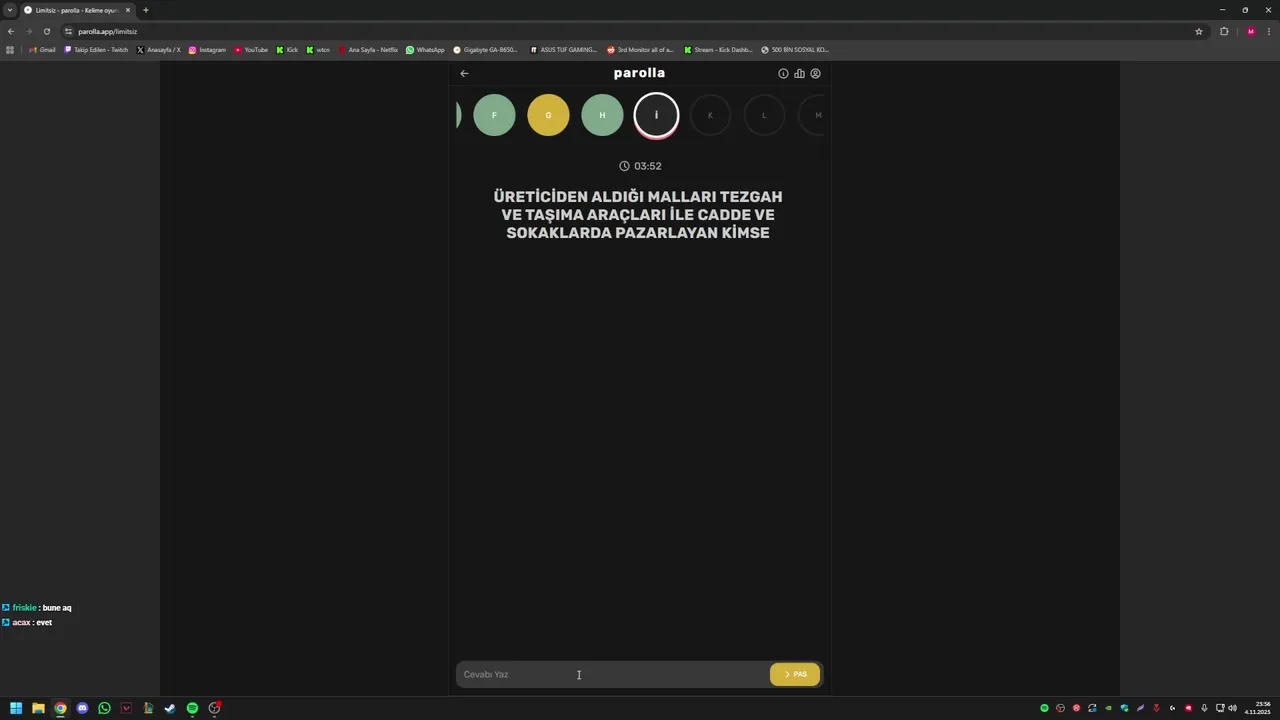Open the user profile icon in parolla header
1280x720 pixels.
pyautogui.click(x=815, y=73)
